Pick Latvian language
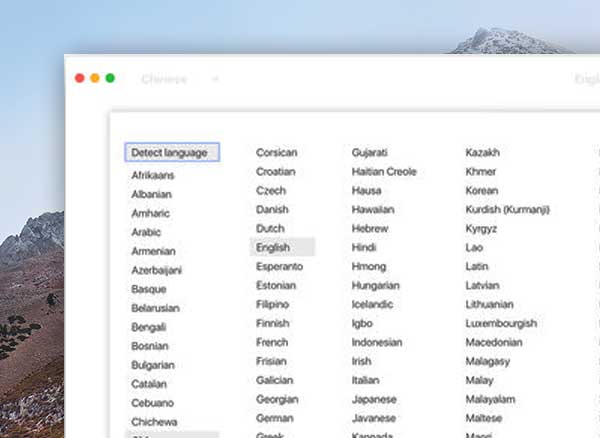 point(483,285)
